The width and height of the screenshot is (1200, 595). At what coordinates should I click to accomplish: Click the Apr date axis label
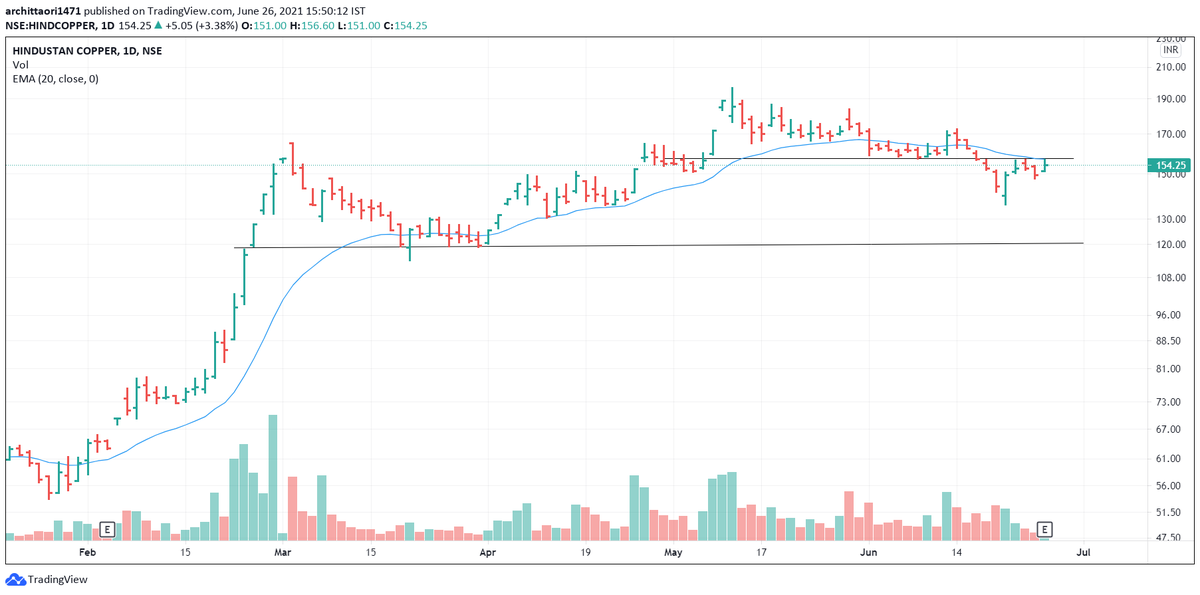[487, 552]
